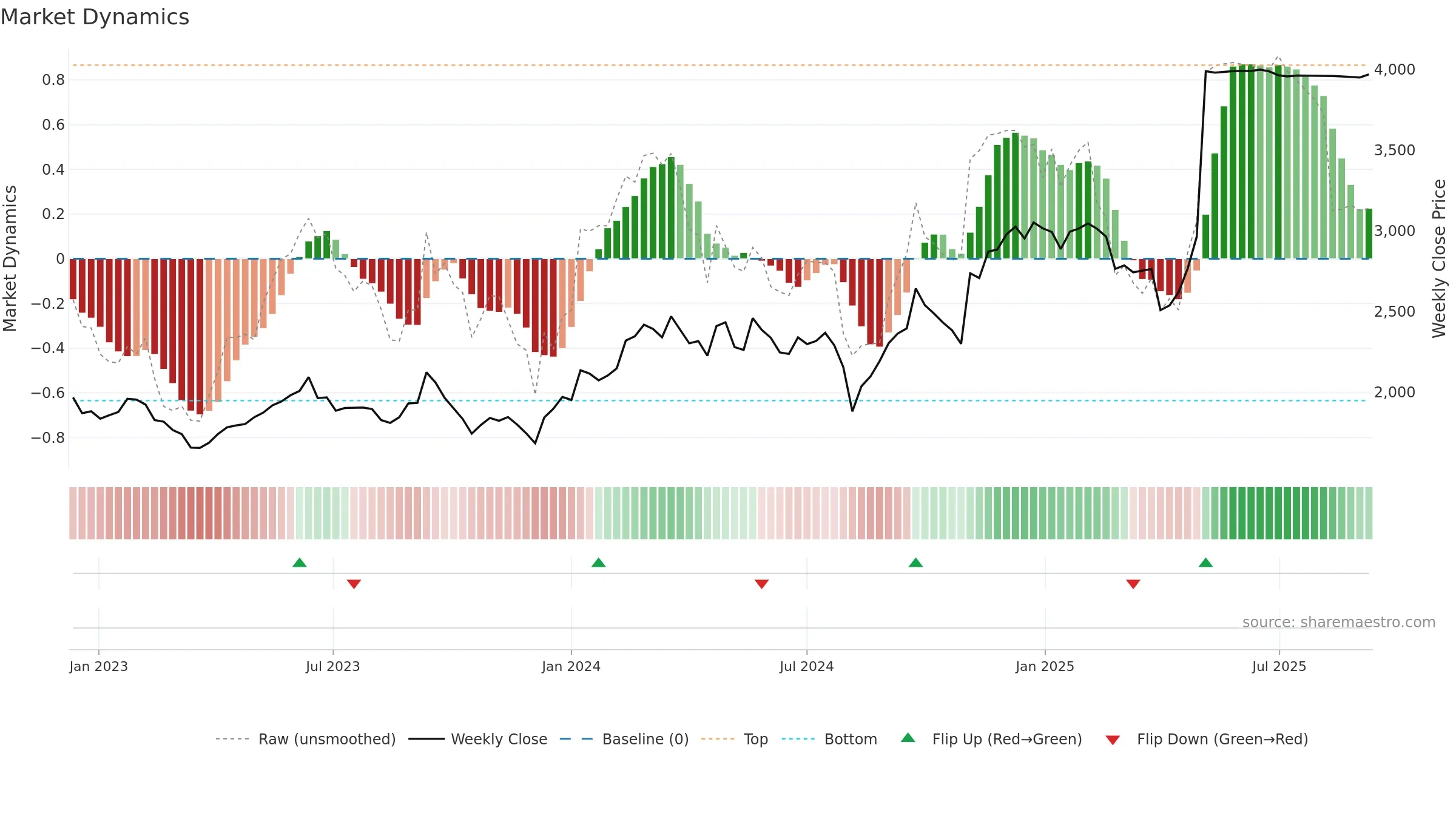Click the 0.8 left axis label

pos(53,80)
